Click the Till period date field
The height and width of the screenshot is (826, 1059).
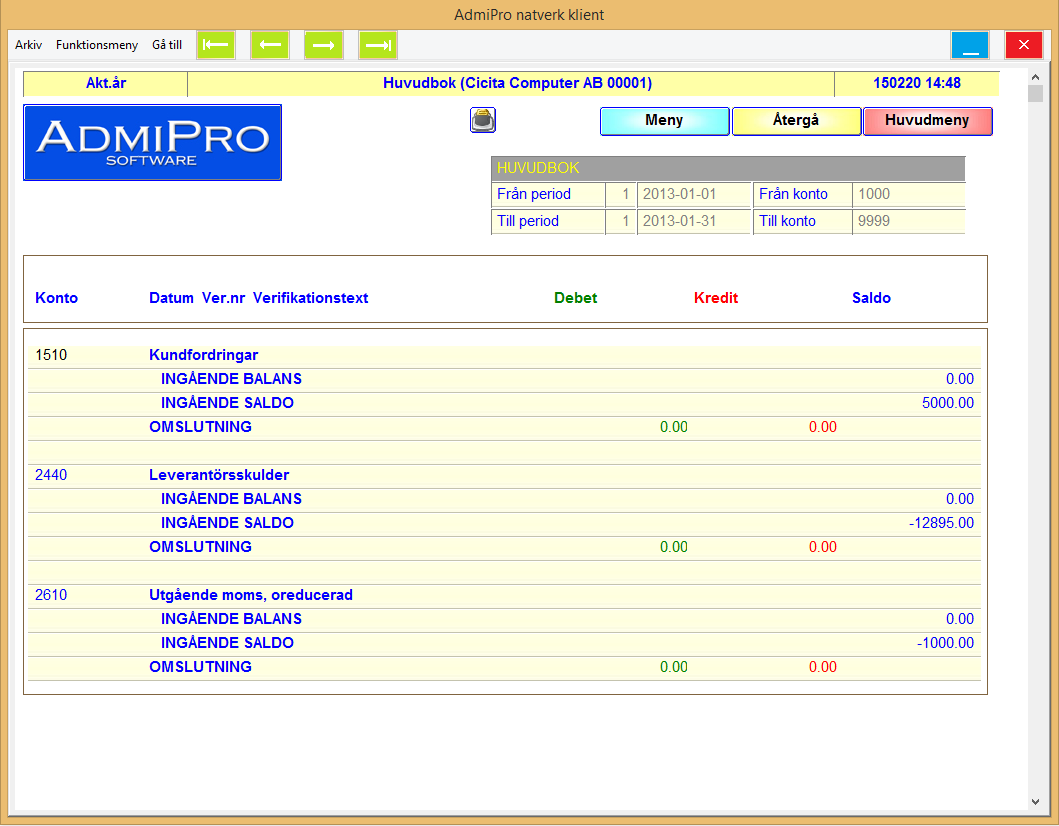tap(693, 221)
